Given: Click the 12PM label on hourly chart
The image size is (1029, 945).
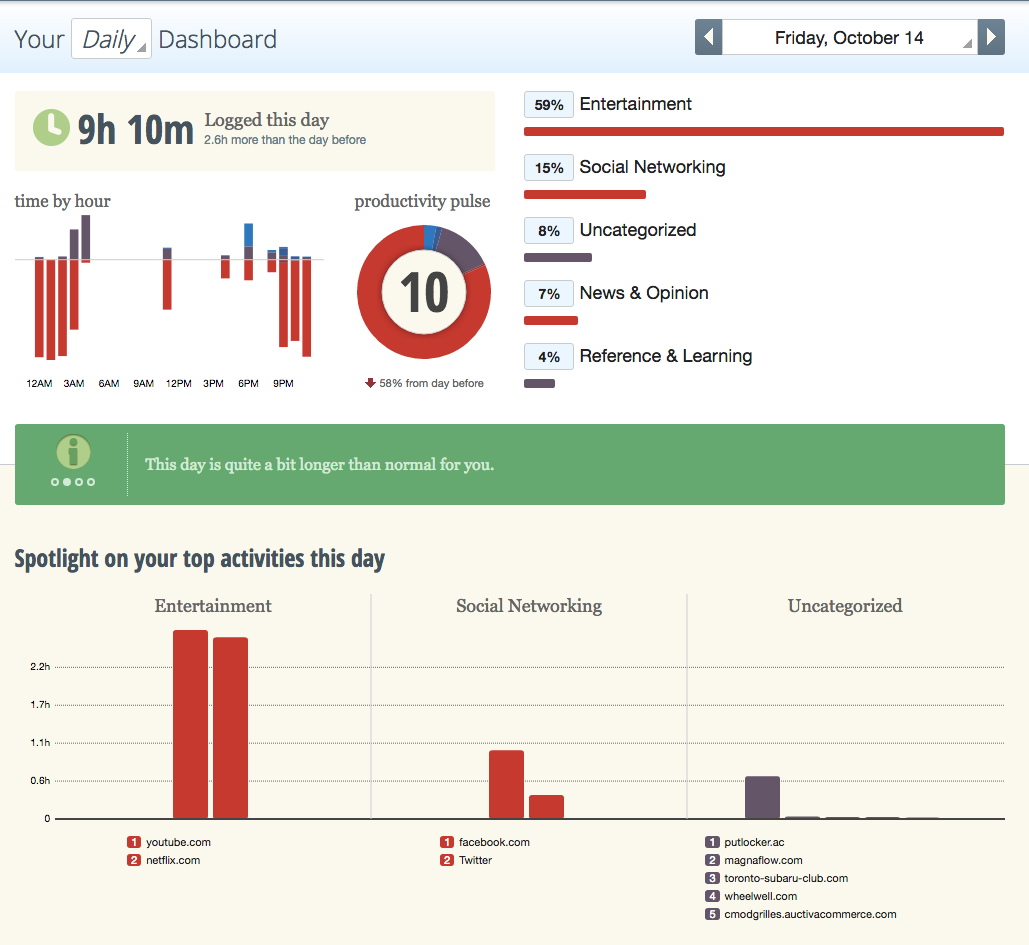Looking at the screenshot, I should pyautogui.click(x=178, y=383).
